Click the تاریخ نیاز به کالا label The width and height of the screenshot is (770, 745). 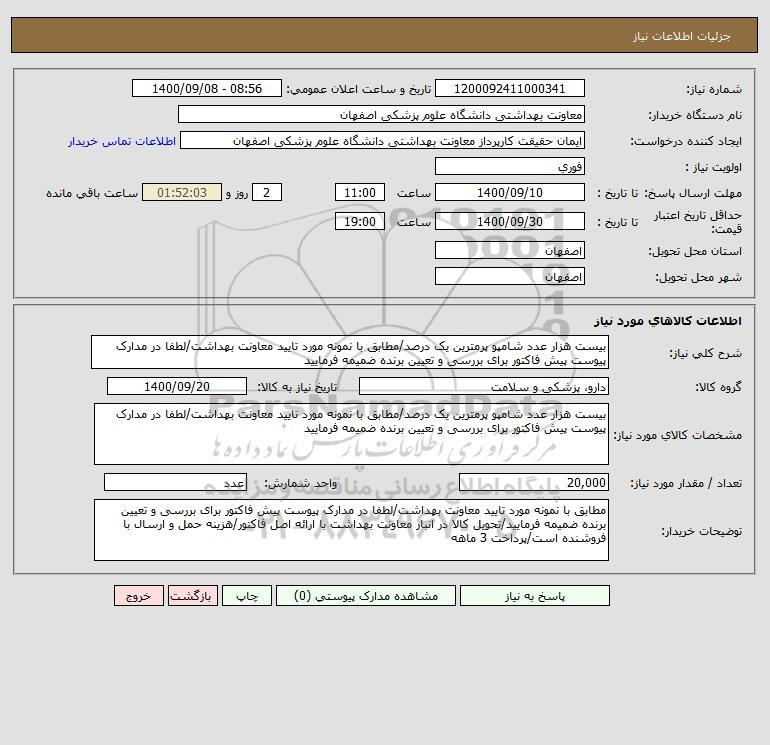click(x=298, y=387)
